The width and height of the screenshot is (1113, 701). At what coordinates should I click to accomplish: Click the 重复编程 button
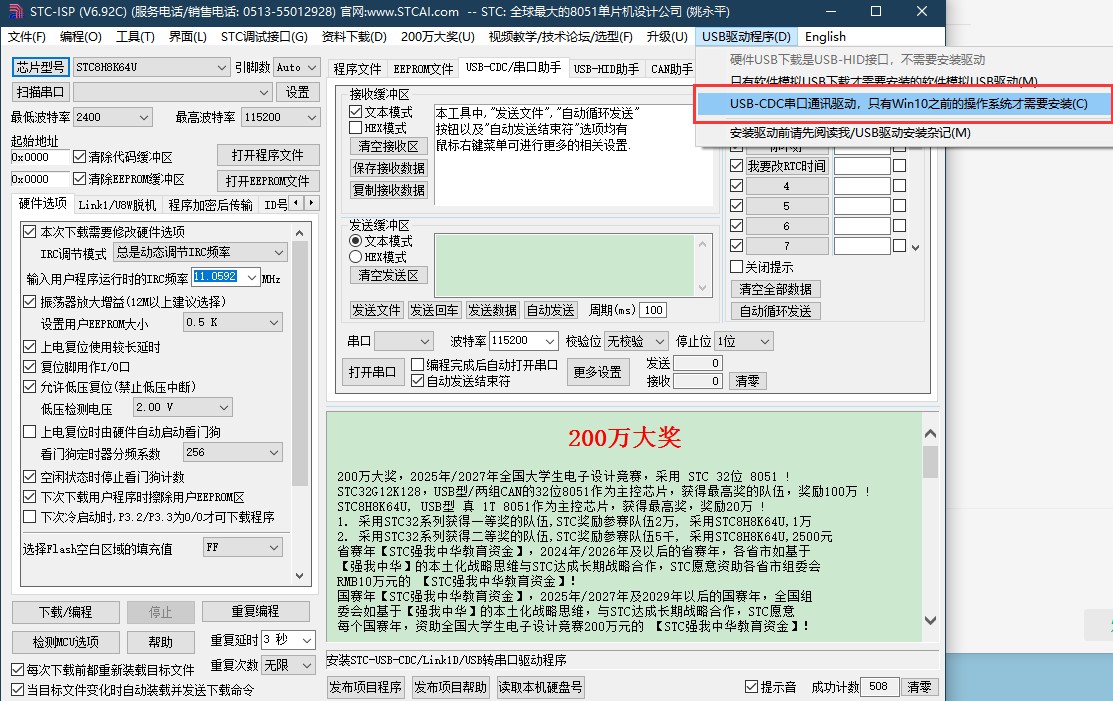click(x=256, y=611)
